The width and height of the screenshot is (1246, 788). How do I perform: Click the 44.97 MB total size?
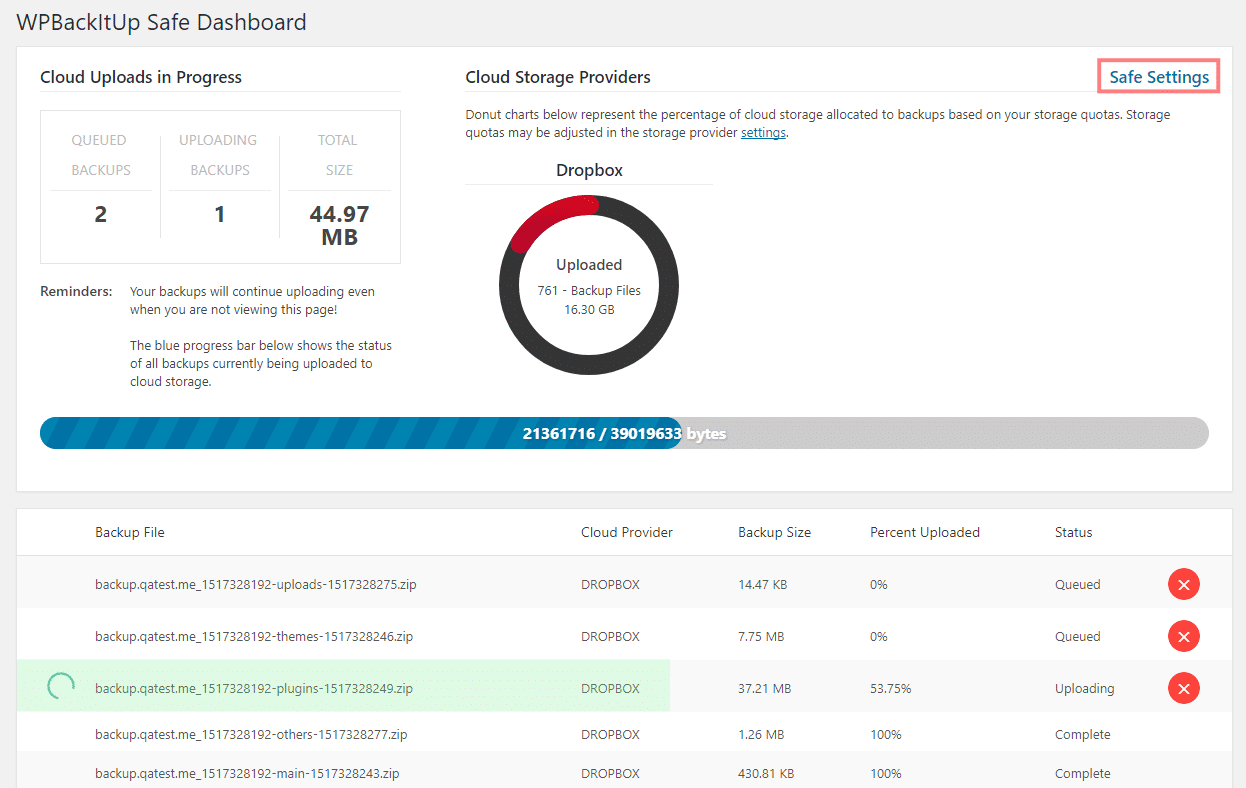[339, 225]
